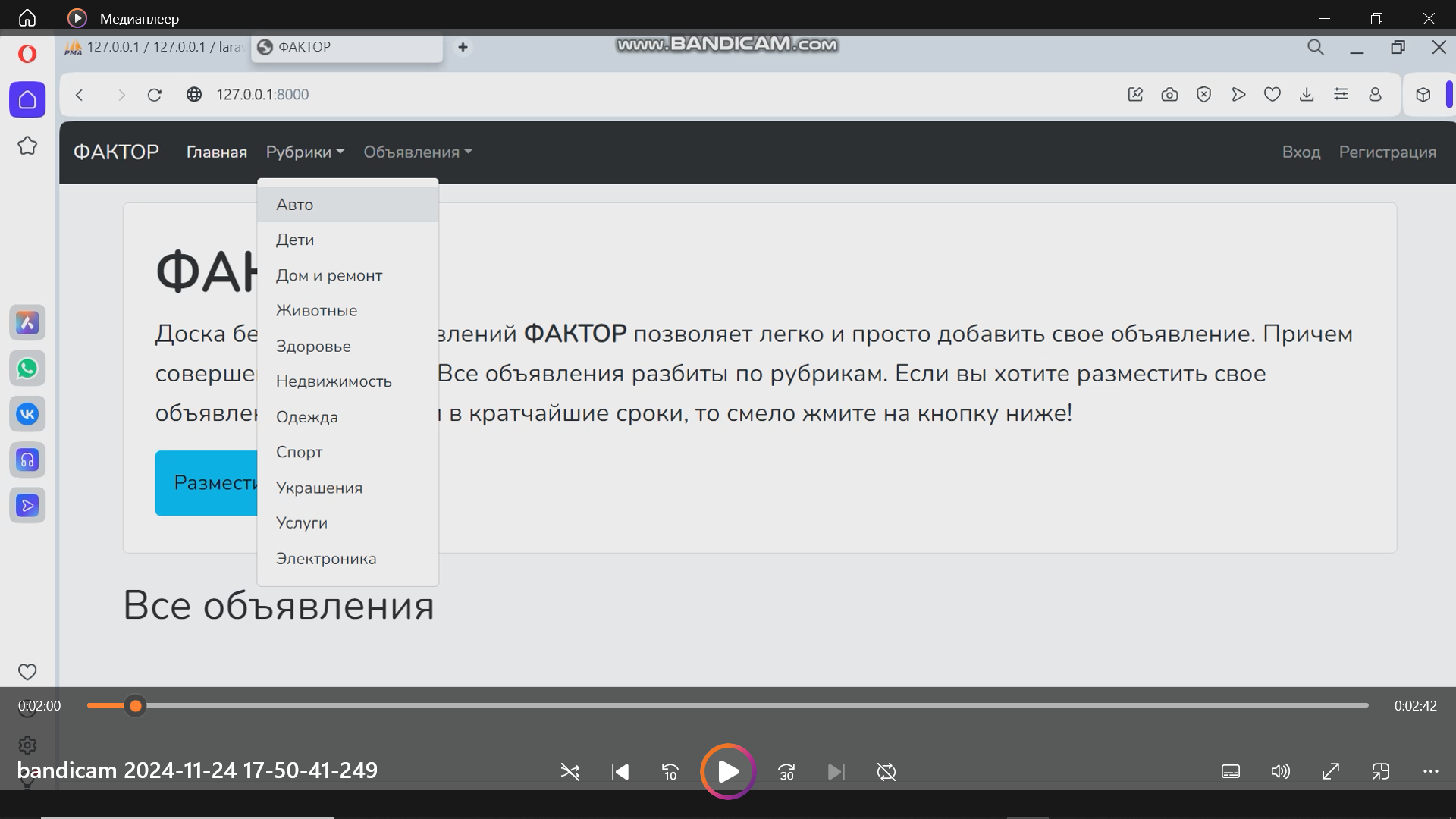Open media player more options menu

pyautogui.click(x=1431, y=772)
